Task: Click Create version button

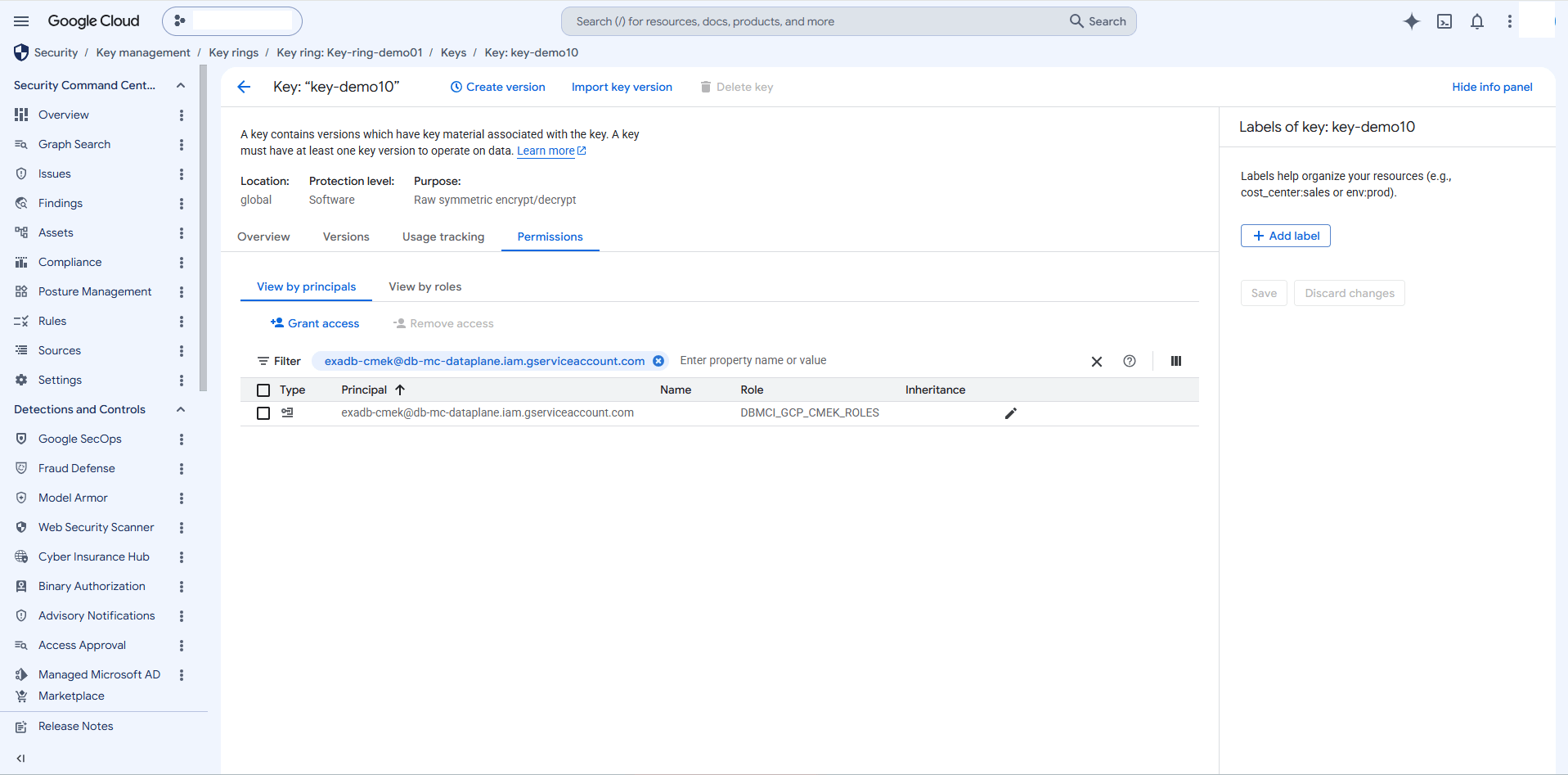Action: click(497, 87)
